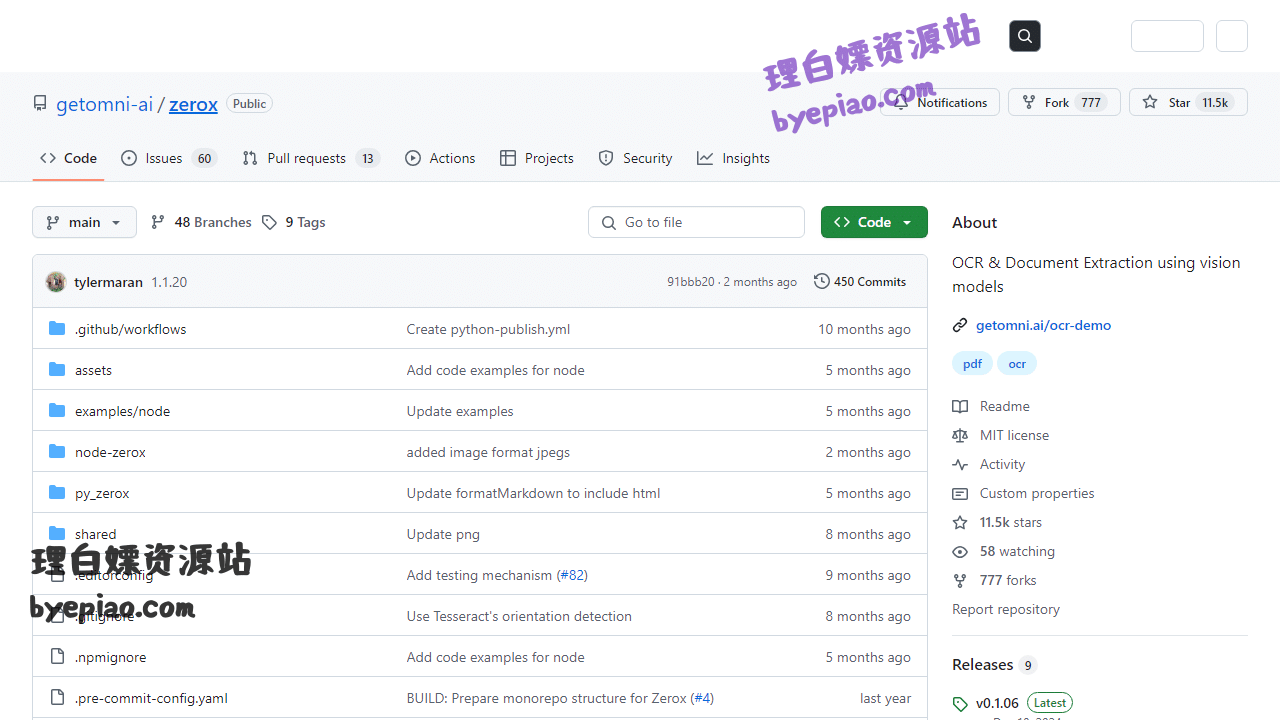Open "Use Tesseract's orientation detection" commit
This screenshot has width=1280, height=720.
point(519,616)
